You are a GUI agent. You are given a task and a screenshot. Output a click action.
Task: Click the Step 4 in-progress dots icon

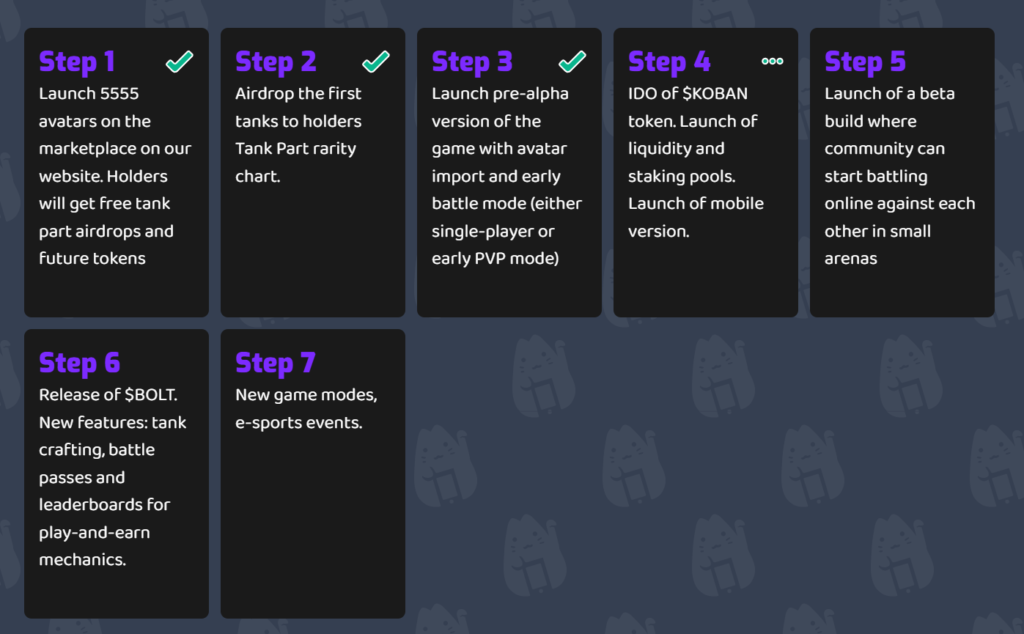tap(772, 62)
